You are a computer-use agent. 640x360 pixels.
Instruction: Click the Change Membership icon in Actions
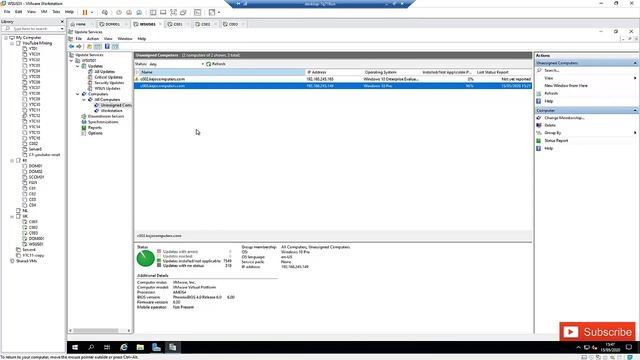[x=539, y=118]
